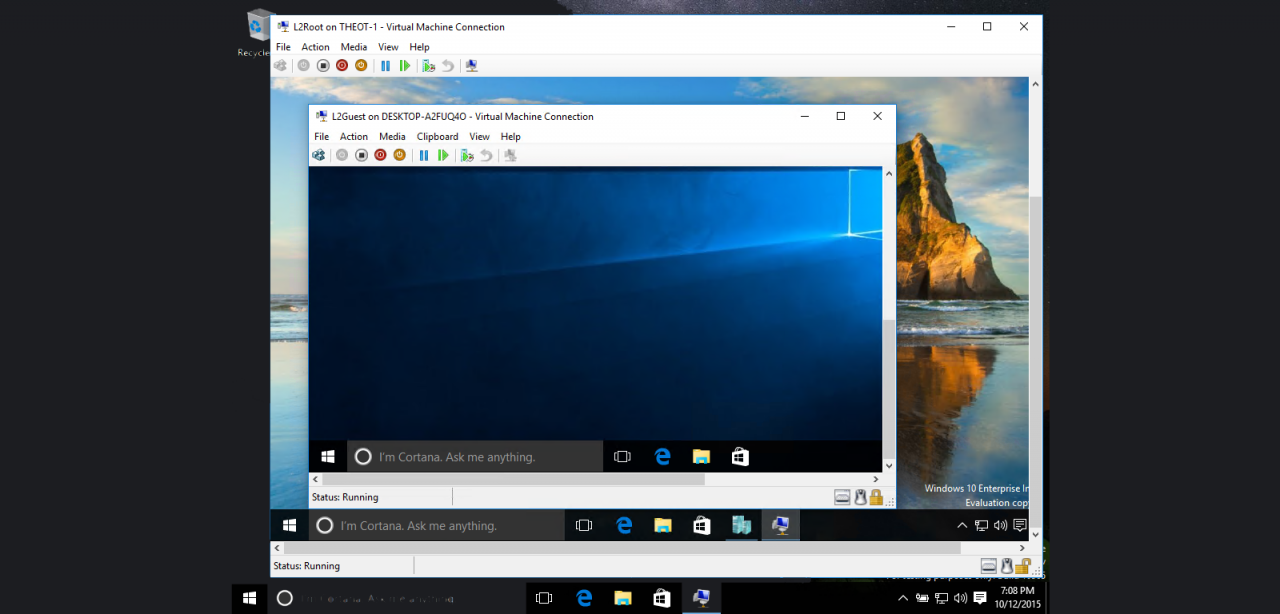Launch Edge from the L2Root desktop taskbar
This screenshot has width=1280, height=614.
click(x=624, y=525)
